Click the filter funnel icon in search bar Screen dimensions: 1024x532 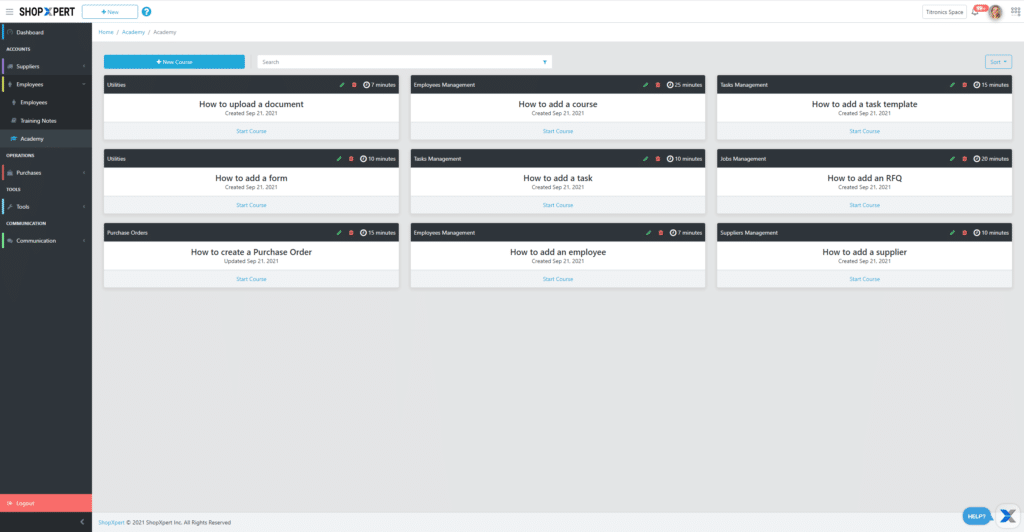544,62
